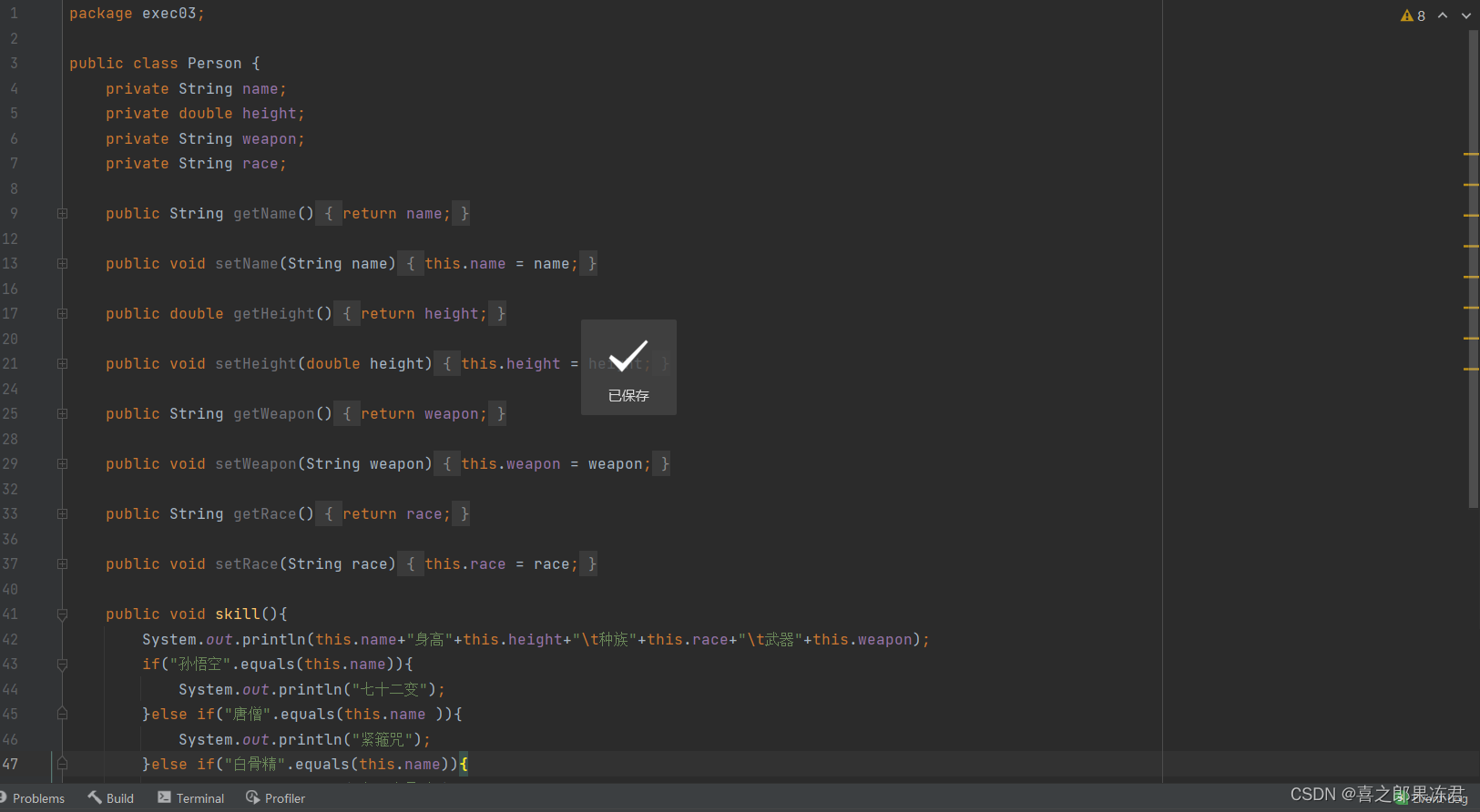
Task: Click the lowest yellow warning stripe mark
Action: click(x=1471, y=369)
